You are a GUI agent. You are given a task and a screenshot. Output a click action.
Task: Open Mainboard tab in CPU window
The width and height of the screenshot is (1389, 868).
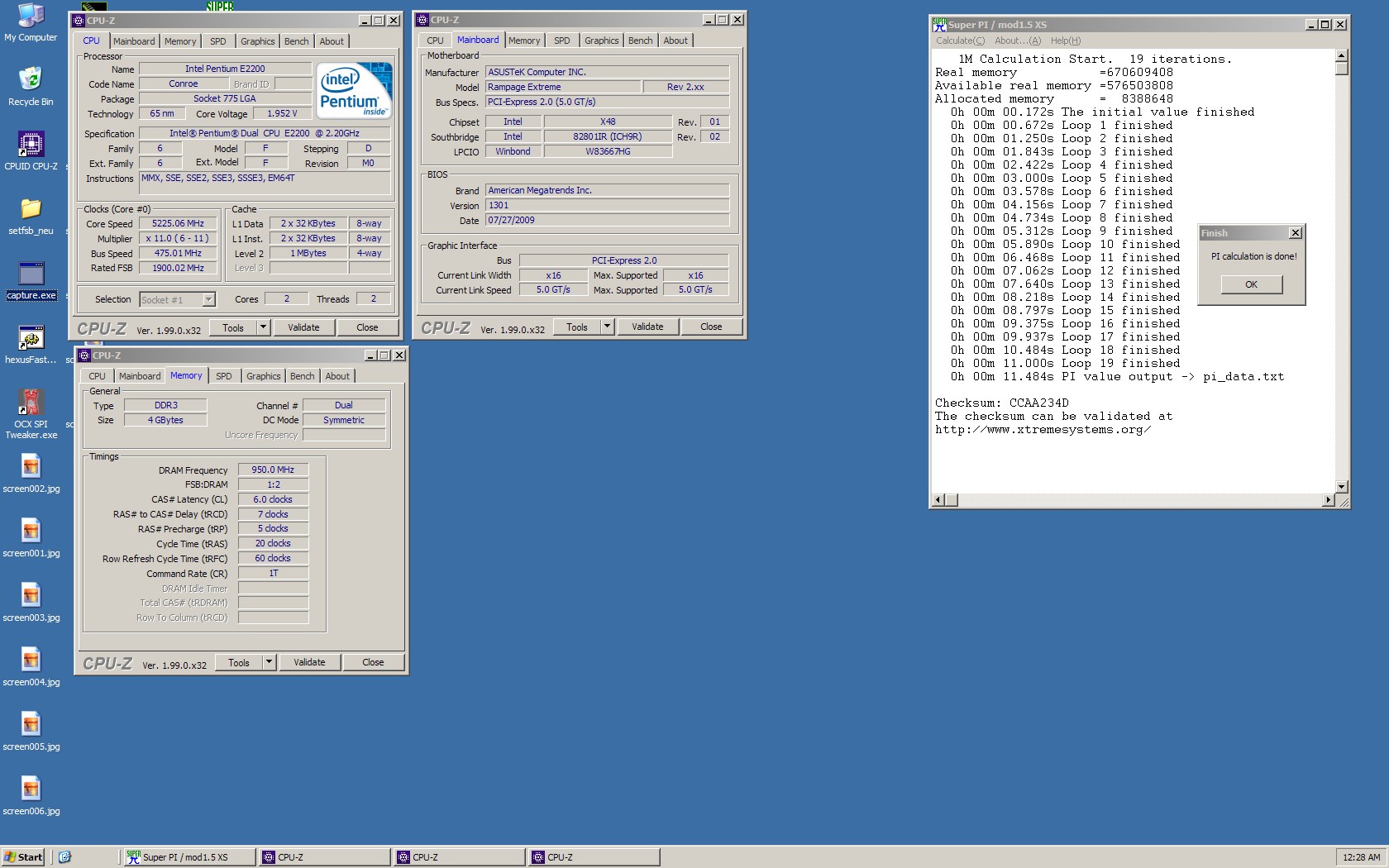(134, 41)
